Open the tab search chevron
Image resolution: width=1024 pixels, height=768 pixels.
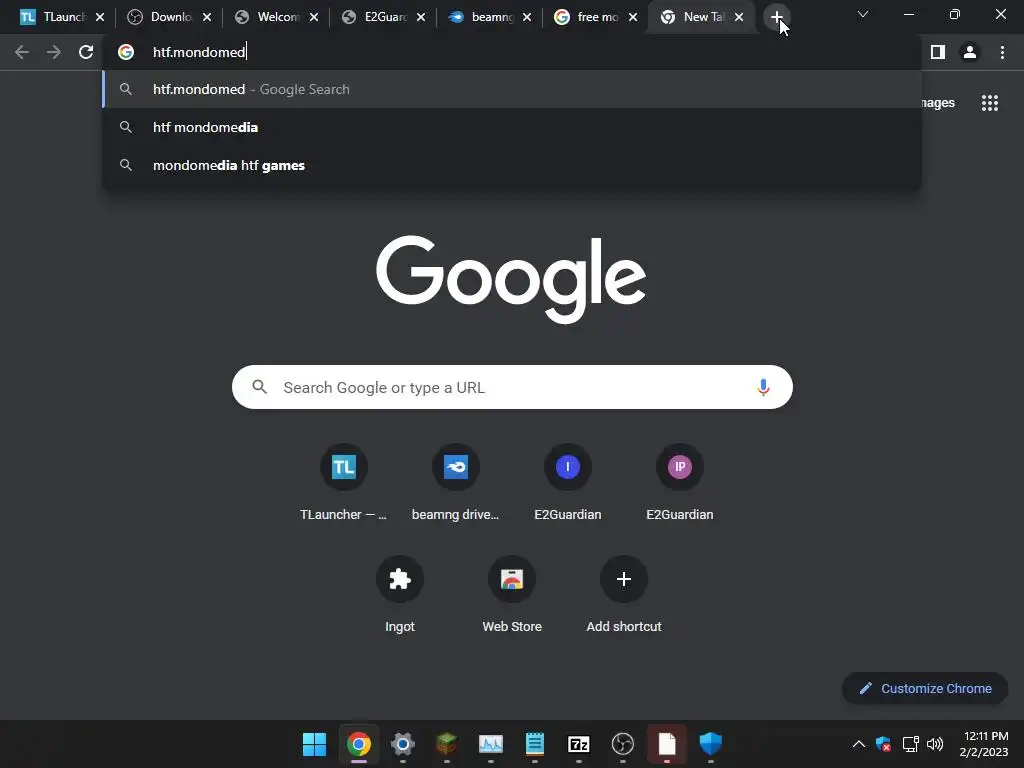point(863,14)
